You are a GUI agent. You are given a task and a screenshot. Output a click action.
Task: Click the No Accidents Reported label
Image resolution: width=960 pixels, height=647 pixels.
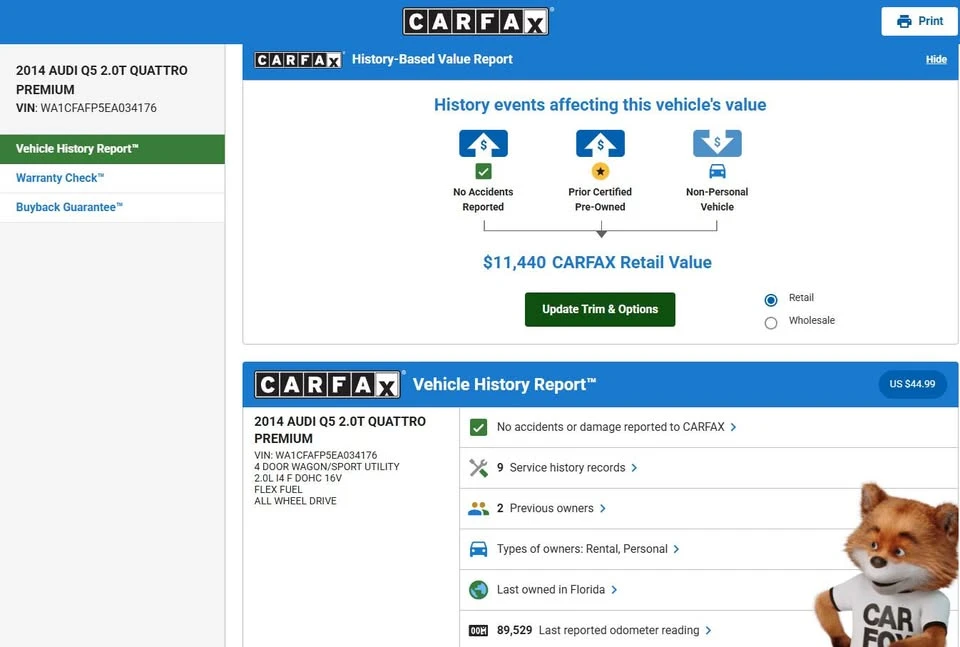(x=483, y=200)
